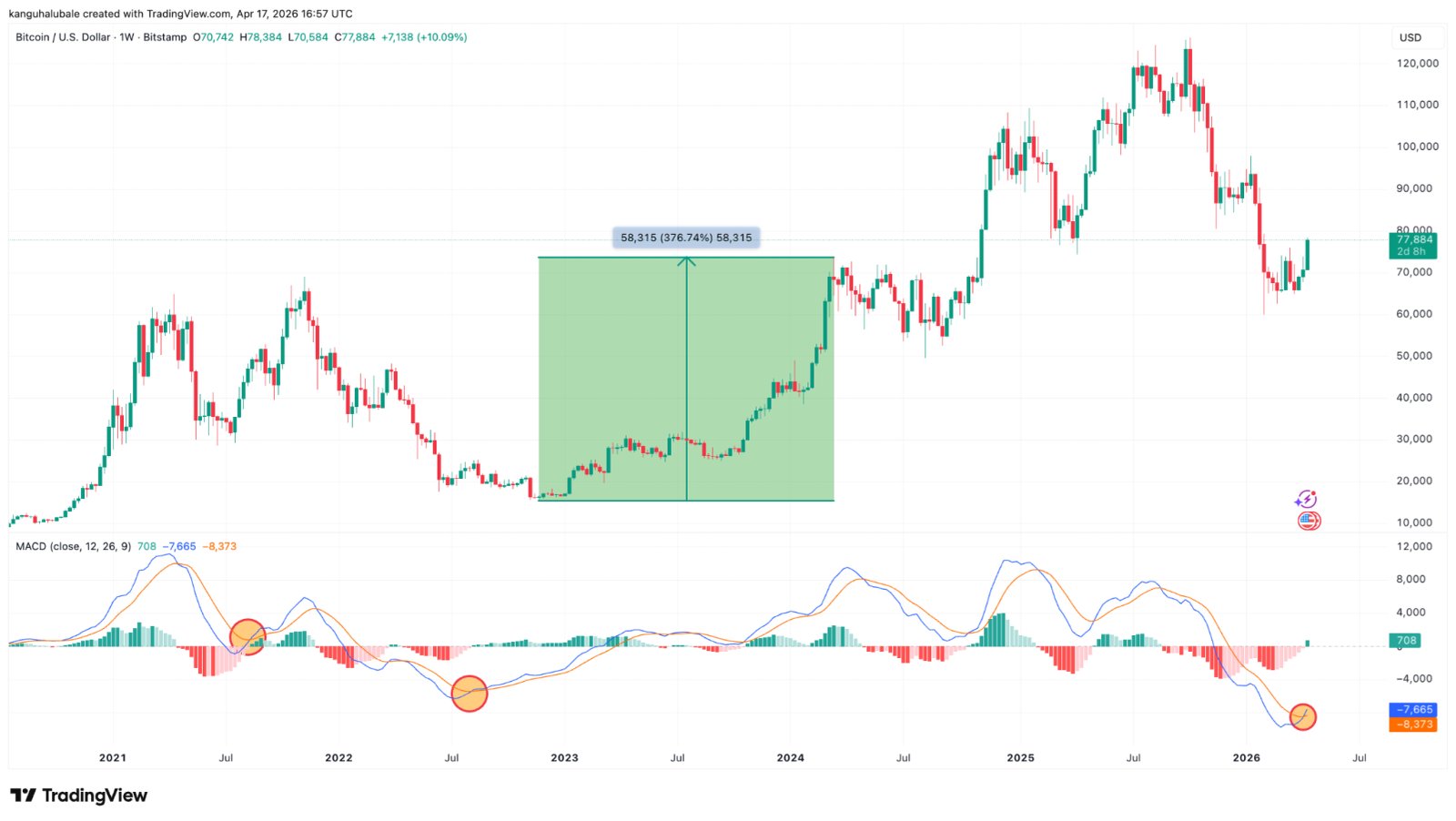Click the 100,000 price axis label

coord(1417,147)
